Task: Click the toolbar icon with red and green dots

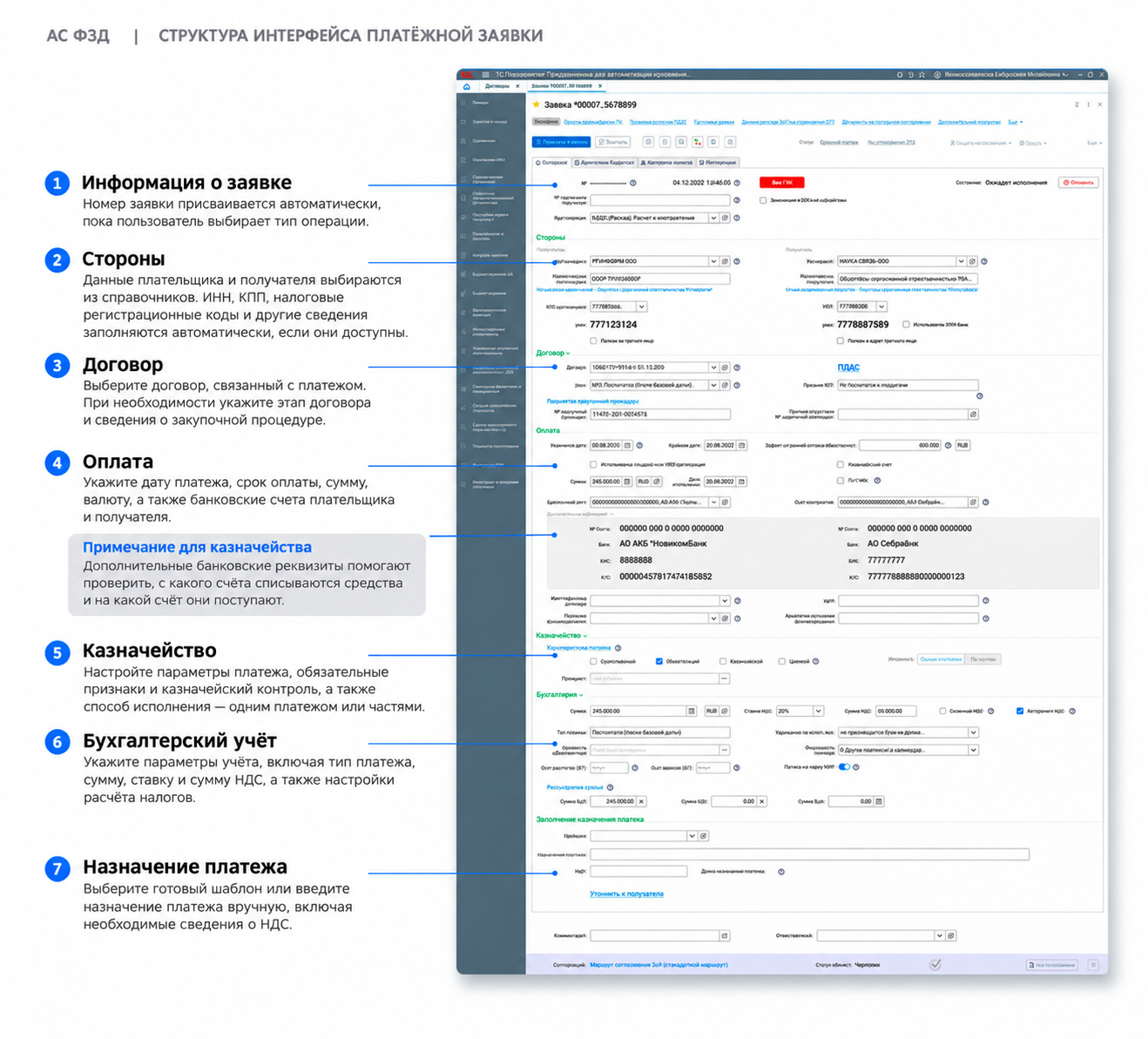Action: (698, 142)
